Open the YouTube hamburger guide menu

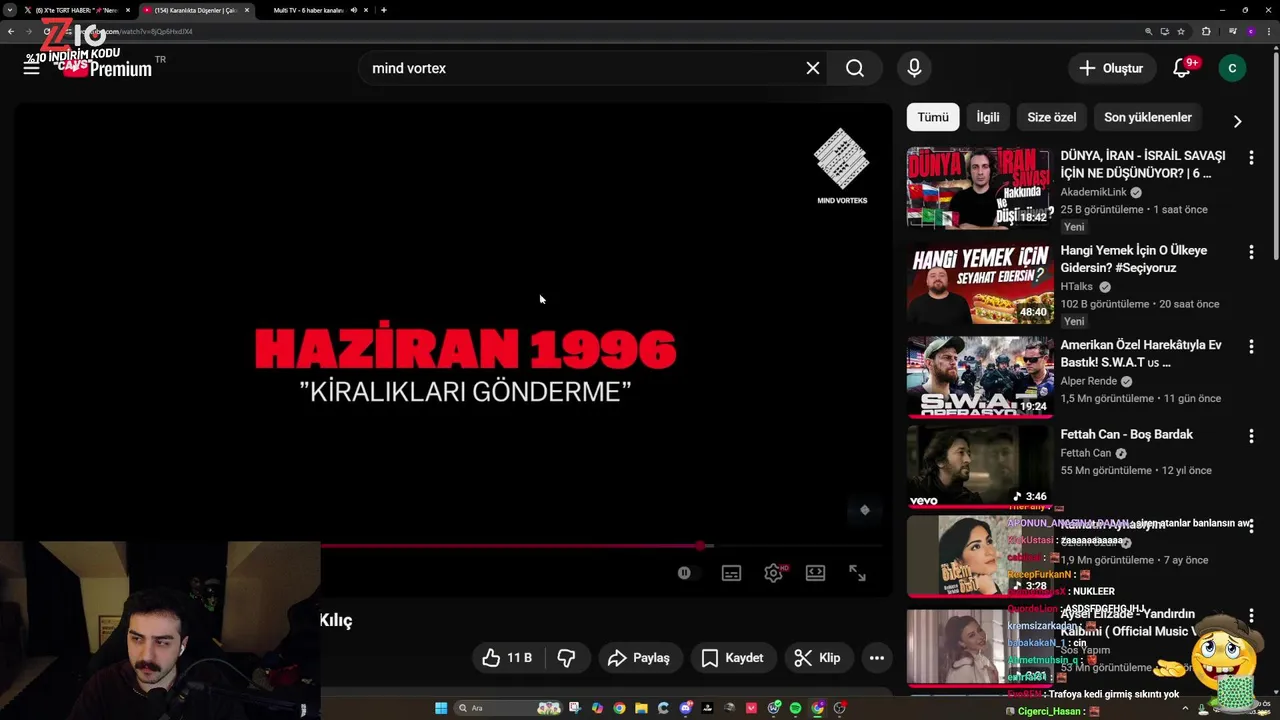click(31, 68)
